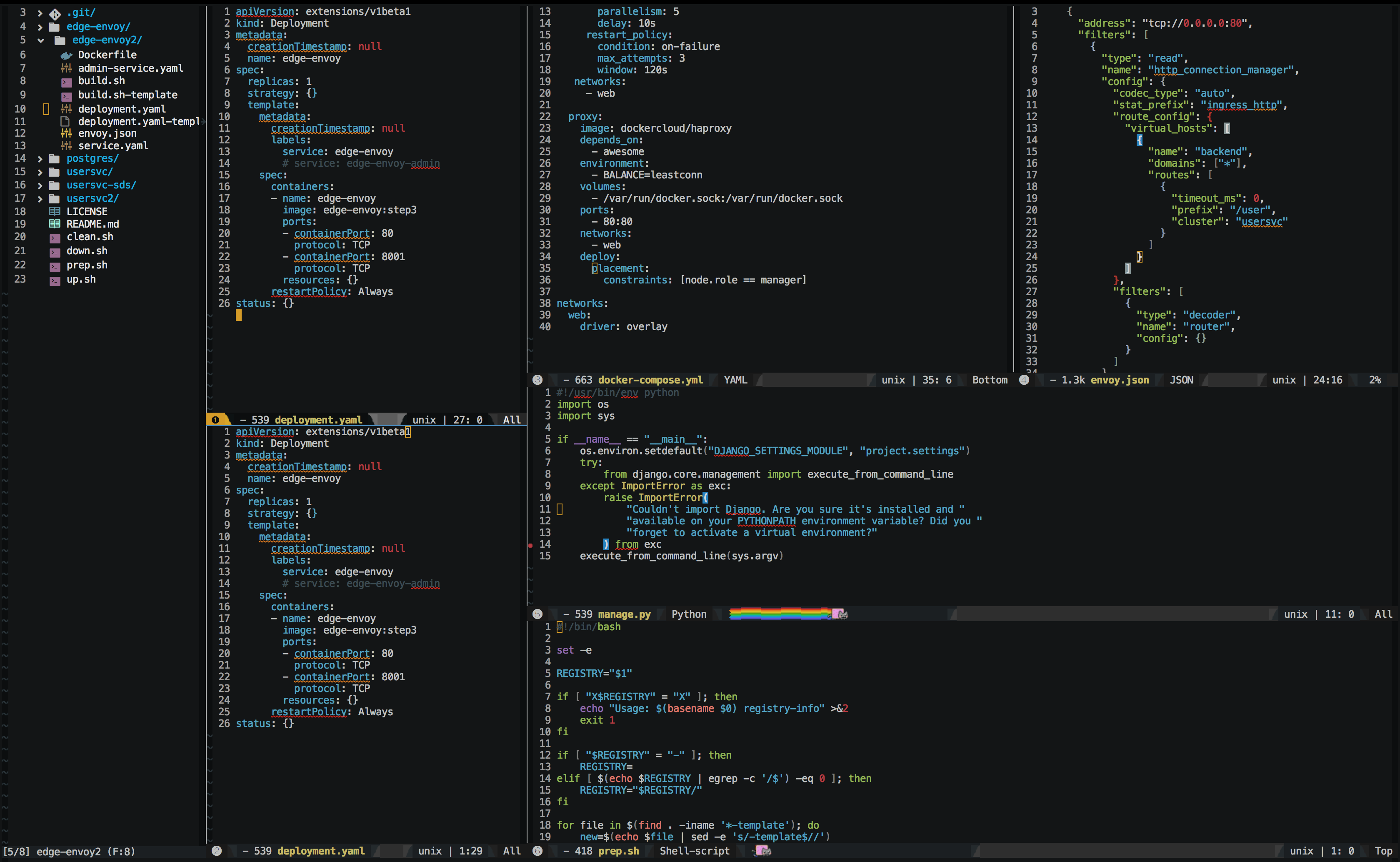Click the settings icon beside envoy.json
1400x862 pixels.
click(x=66, y=133)
